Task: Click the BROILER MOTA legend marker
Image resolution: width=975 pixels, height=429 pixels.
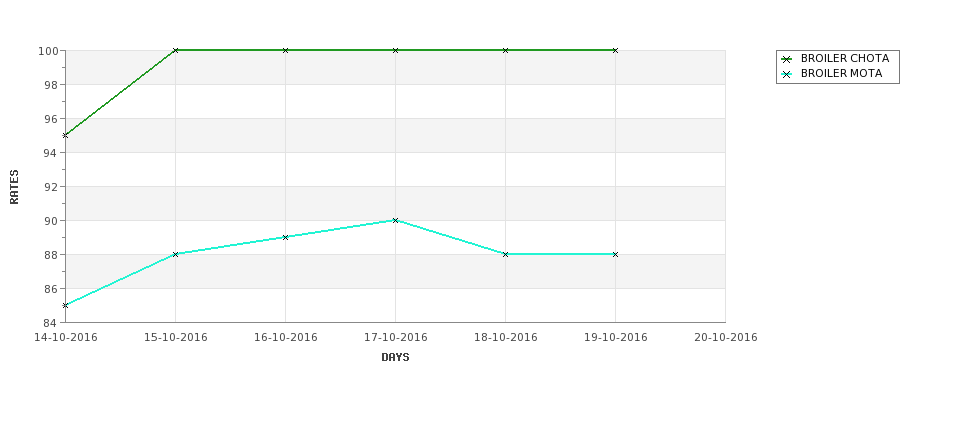Action: click(x=787, y=74)
